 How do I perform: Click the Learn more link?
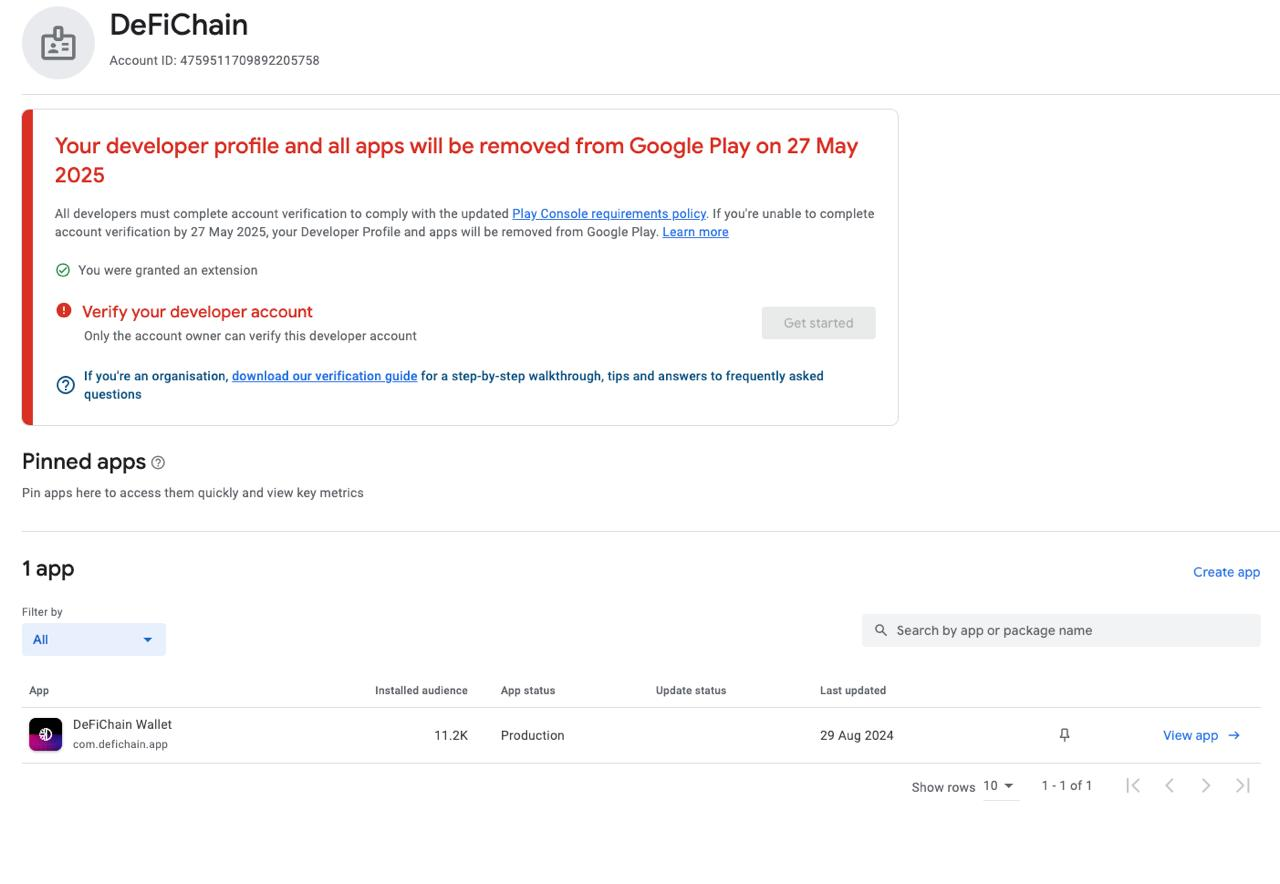pyautogui.click(x=695, y=232)
